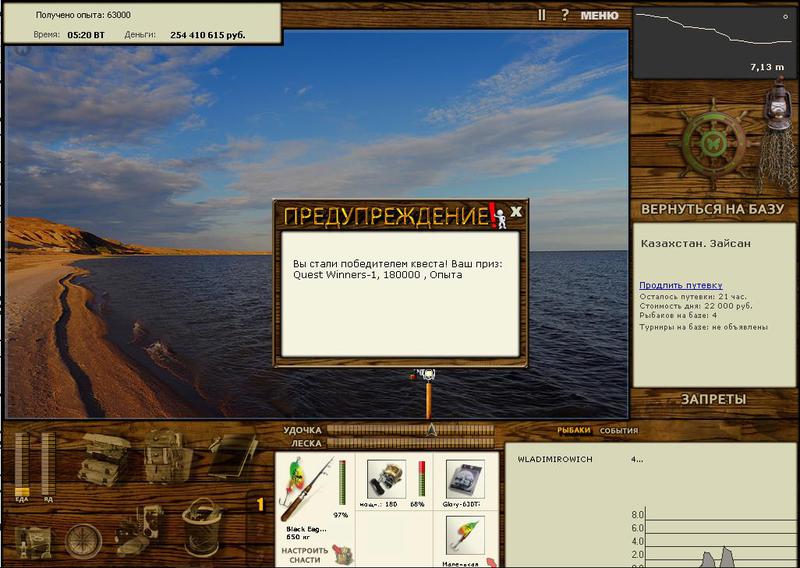This screenshot has height=568, width=800.
Task: Click the Казахстан. Зайсан location title
Action: coord(695,243)
